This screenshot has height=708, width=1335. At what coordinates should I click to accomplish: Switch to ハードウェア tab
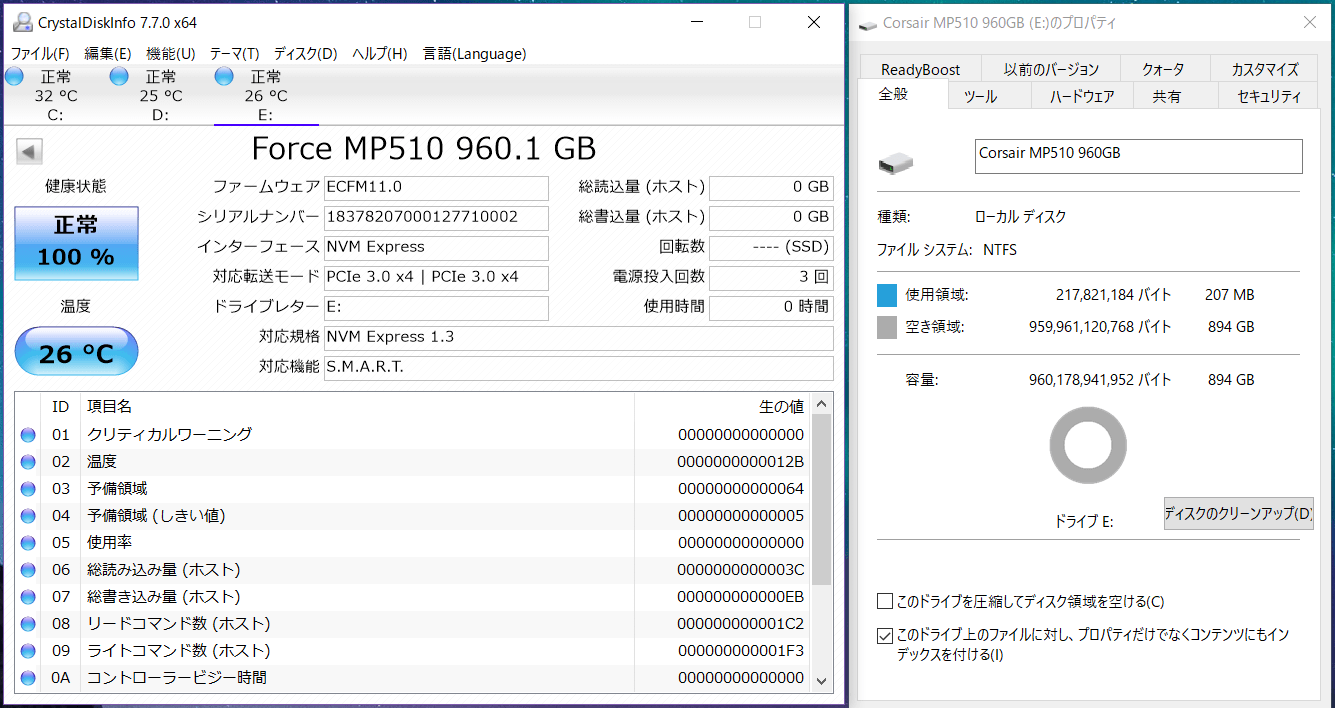(x=1082, y=97)
